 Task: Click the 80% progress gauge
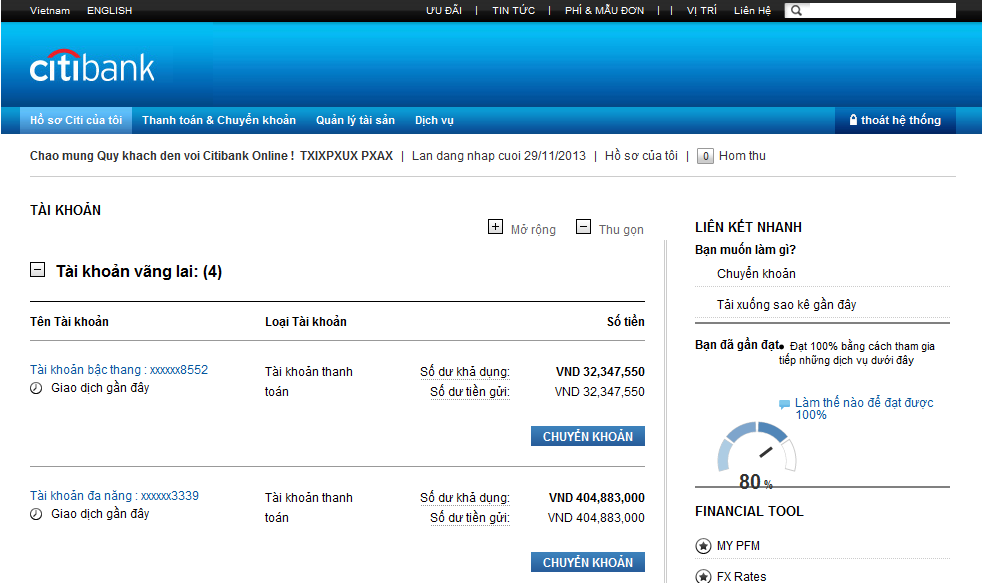(757, 455)
